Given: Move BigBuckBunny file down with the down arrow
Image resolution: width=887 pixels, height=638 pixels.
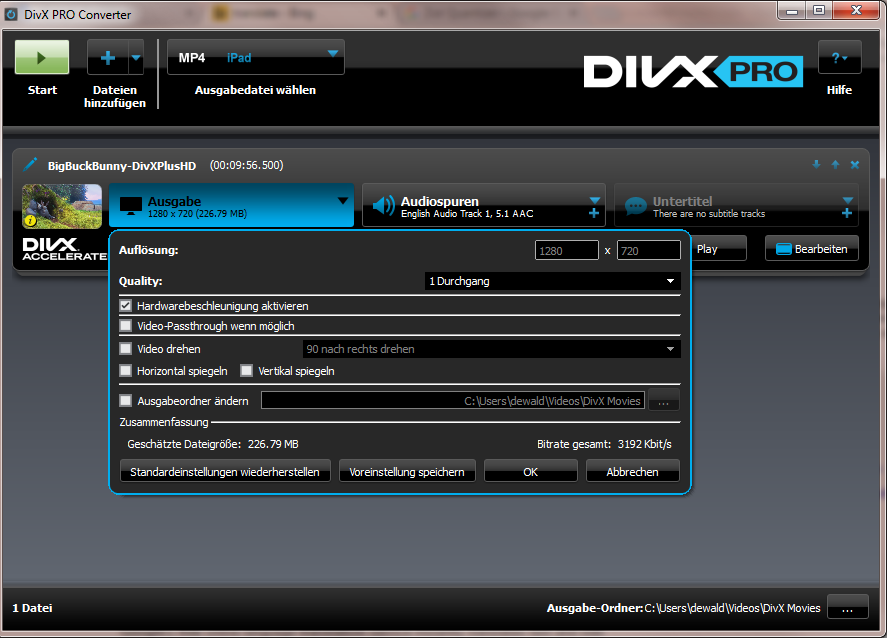Looking at the screenshot, I should coord(816,165).
